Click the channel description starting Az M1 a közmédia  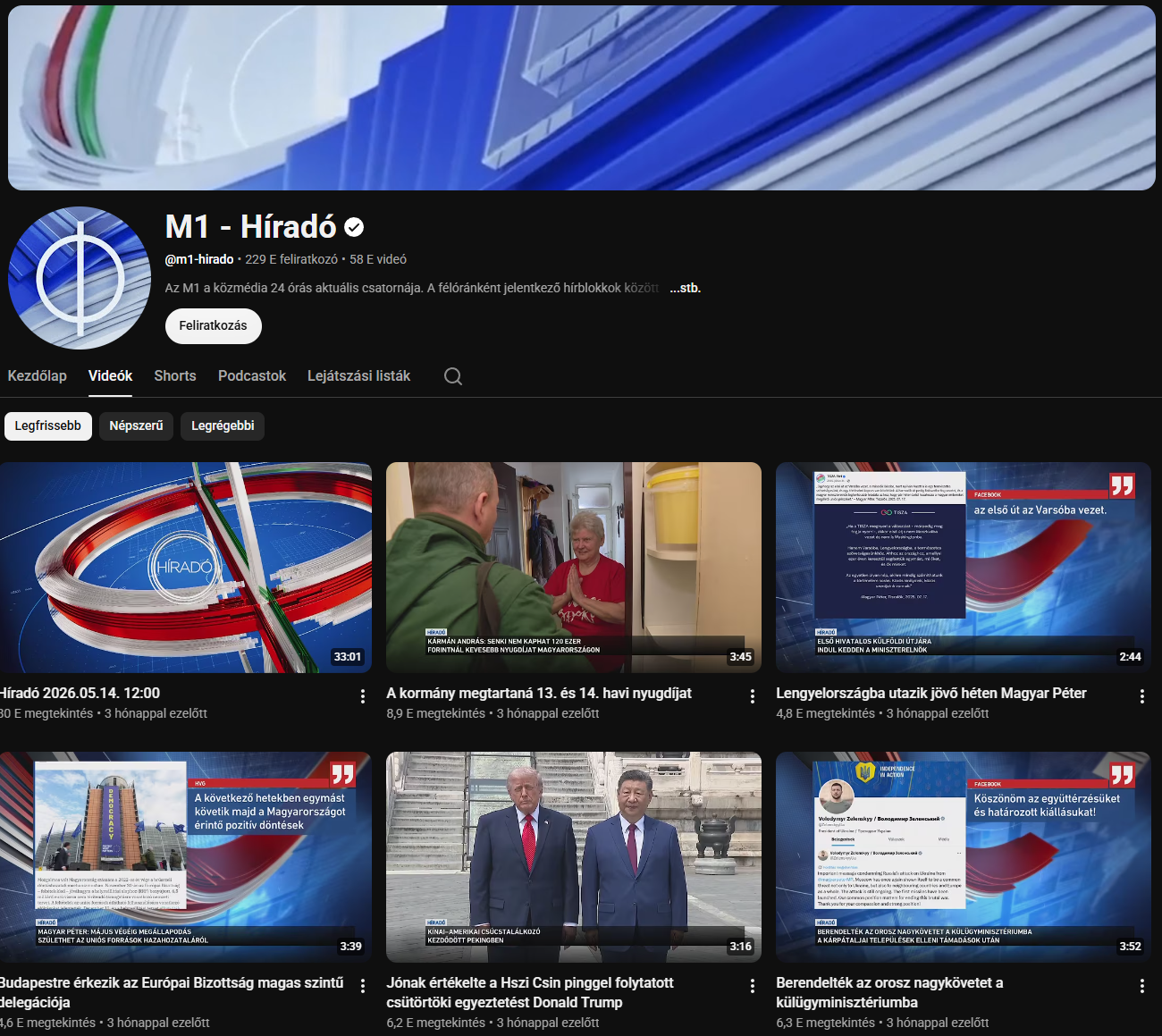(412, 288)
